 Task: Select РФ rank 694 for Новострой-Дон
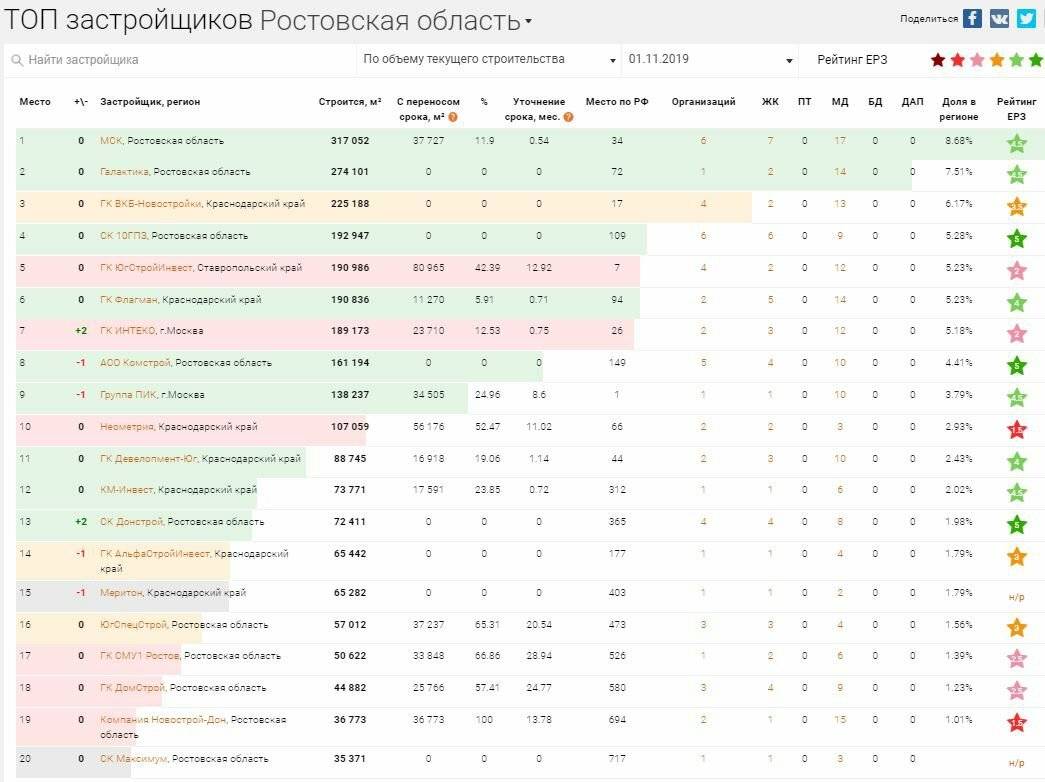pos(616,720)
